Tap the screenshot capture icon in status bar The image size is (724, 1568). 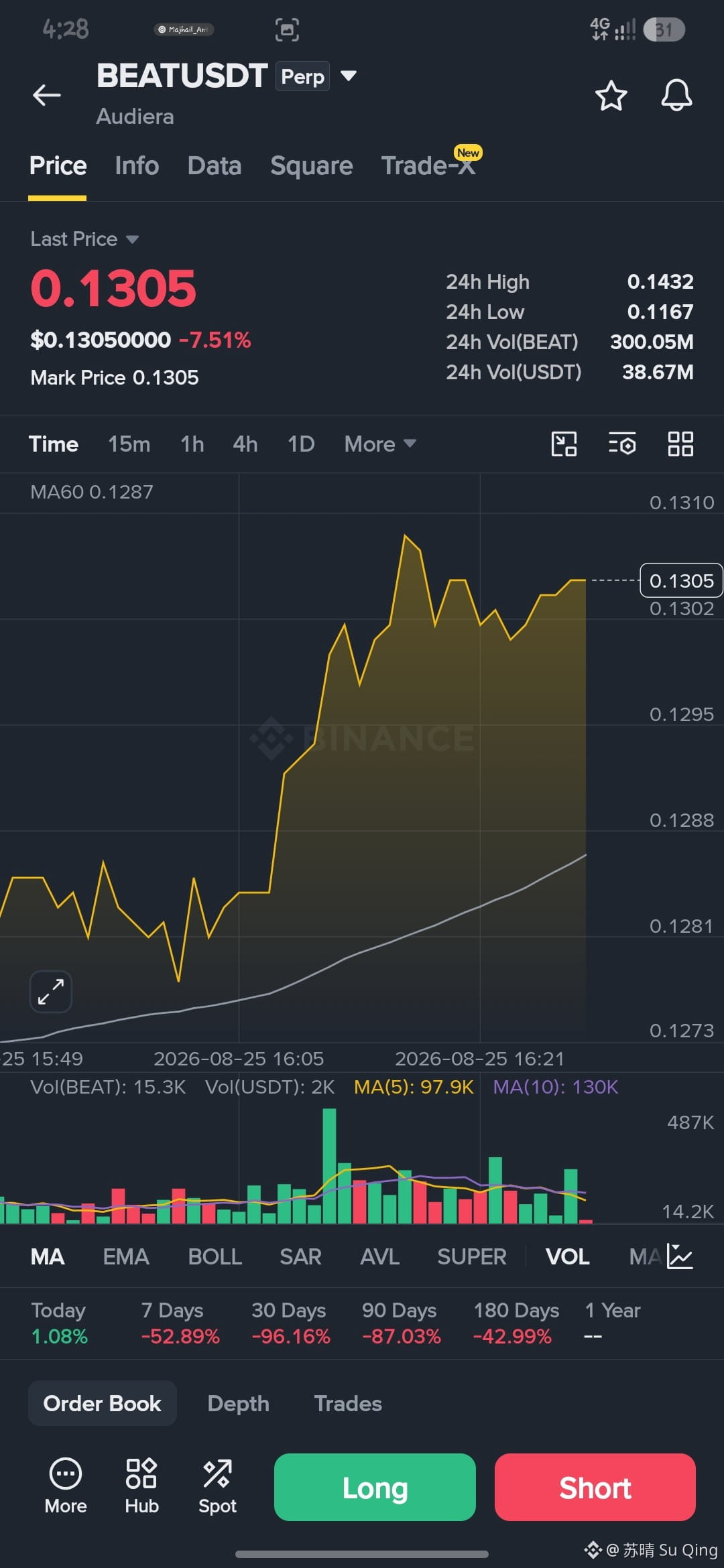287,29
